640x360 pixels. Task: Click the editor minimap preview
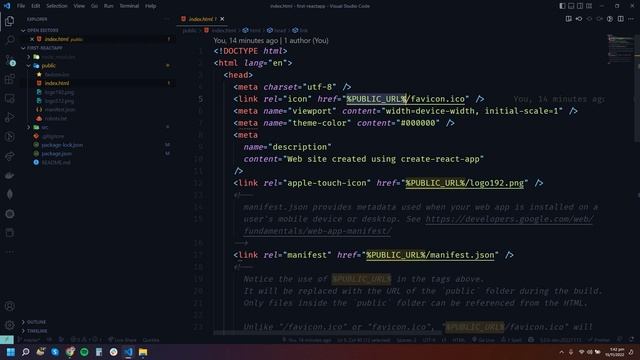pos(620,49)
